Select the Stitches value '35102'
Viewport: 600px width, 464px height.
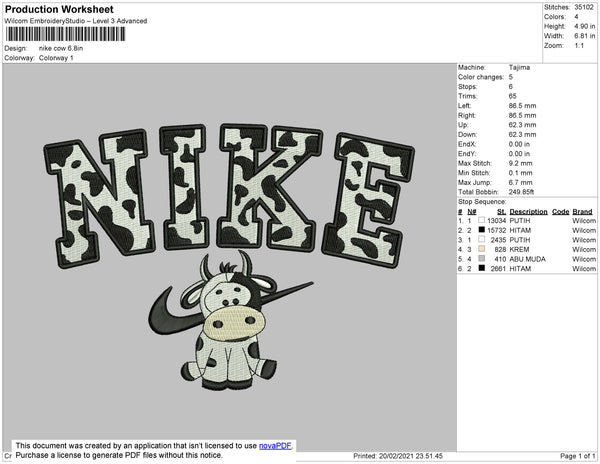(584, 7)
